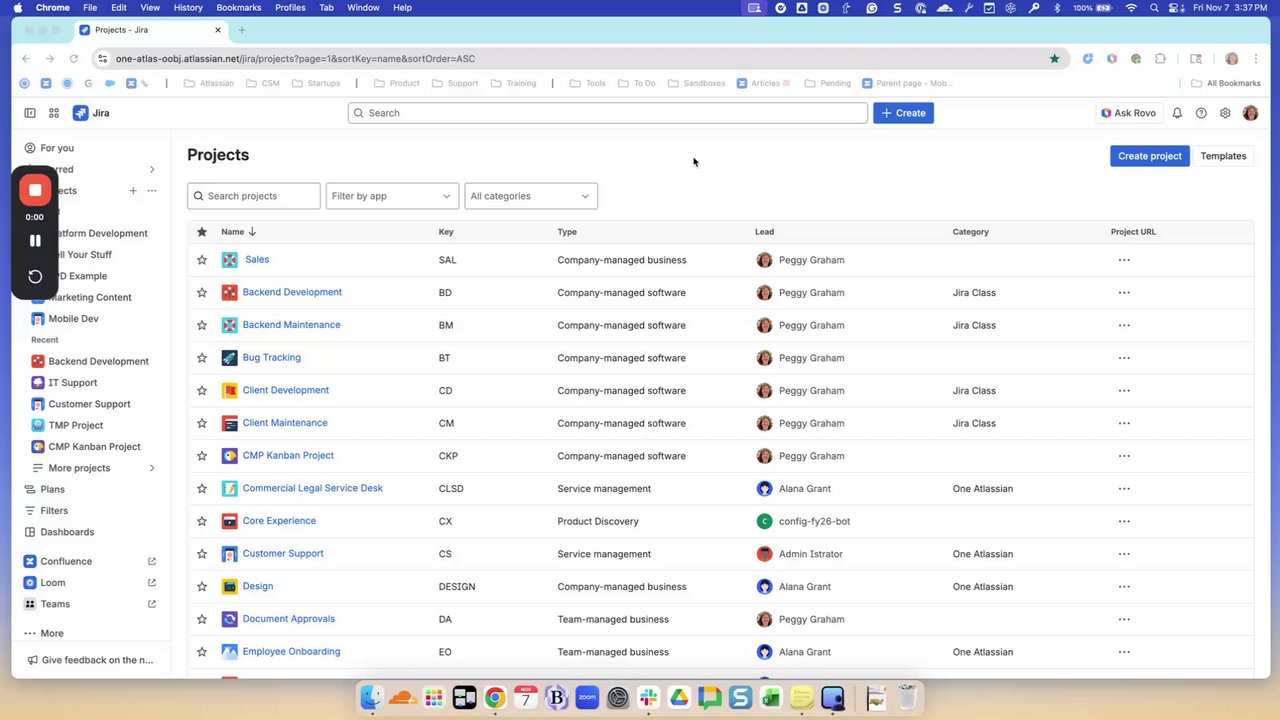Image resolution: width=1280 pixels, height=720 pixels.
Task: Star the Commercial Legal Service Desk project
Action: (202, 489)
